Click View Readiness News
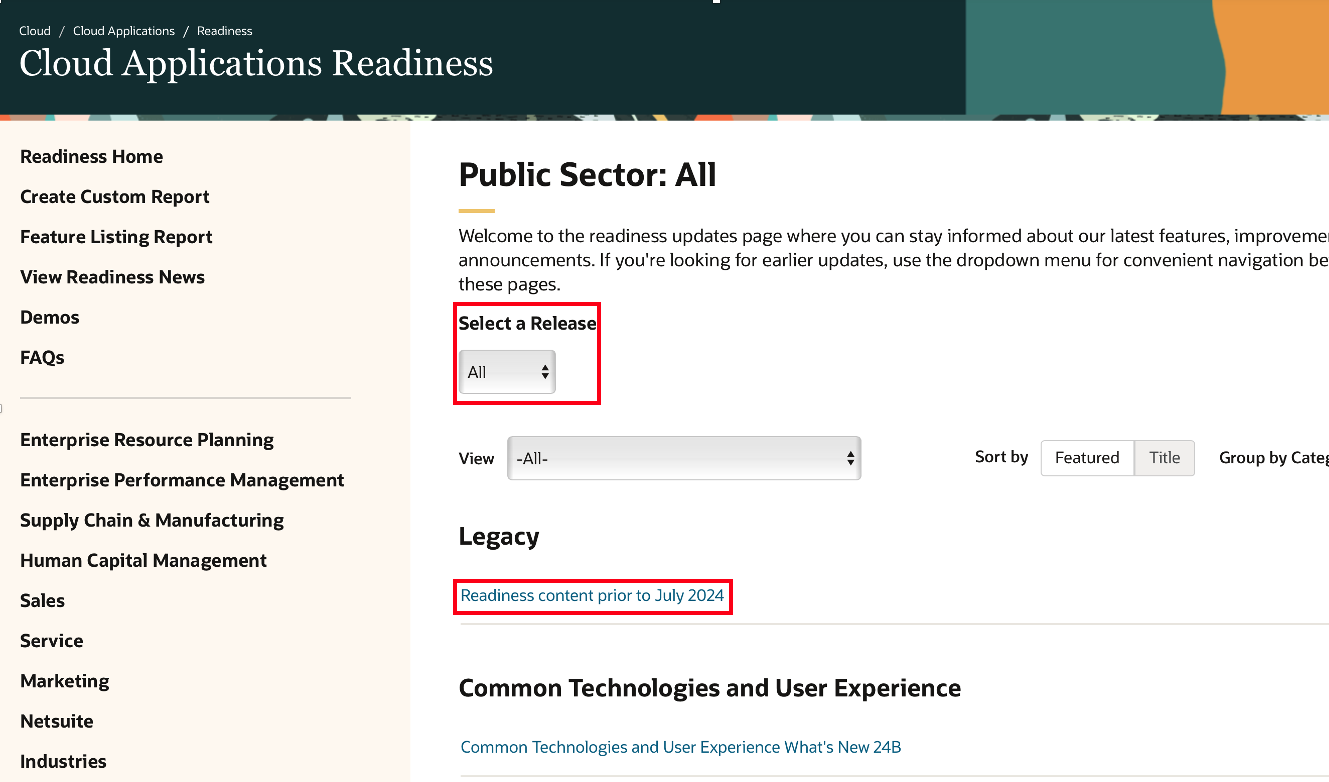The width and height of the screenshot is (1329, 782). [x=112, y=277]
